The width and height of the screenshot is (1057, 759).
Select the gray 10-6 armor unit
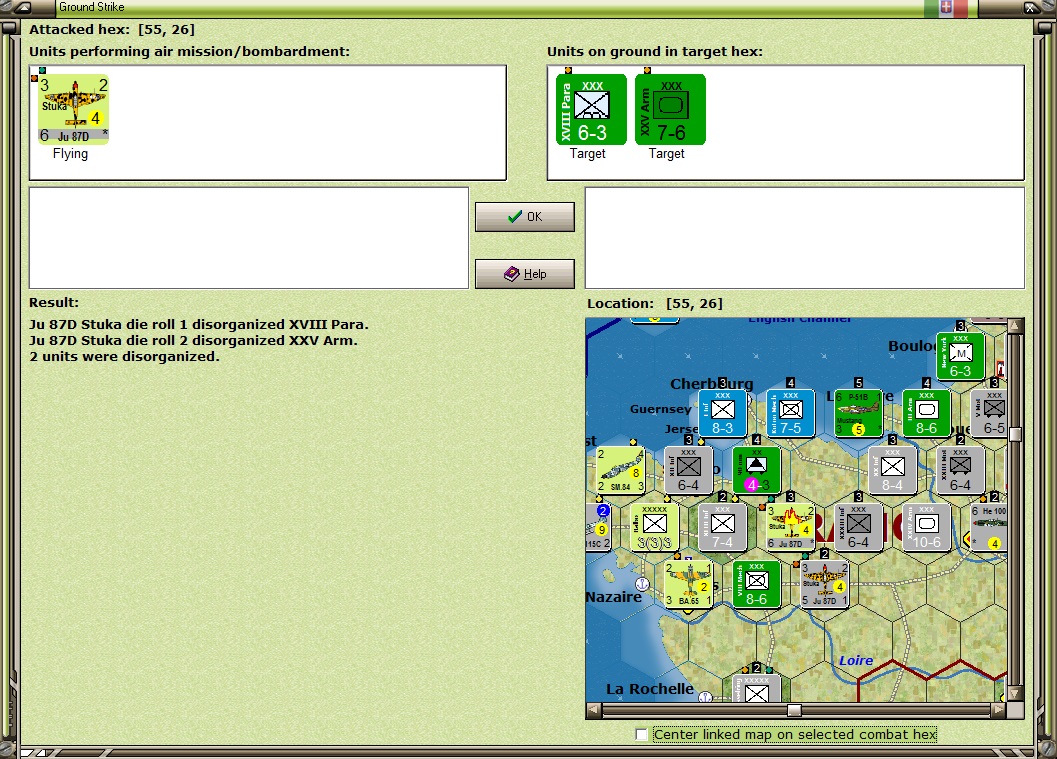(x=926, y=527)
